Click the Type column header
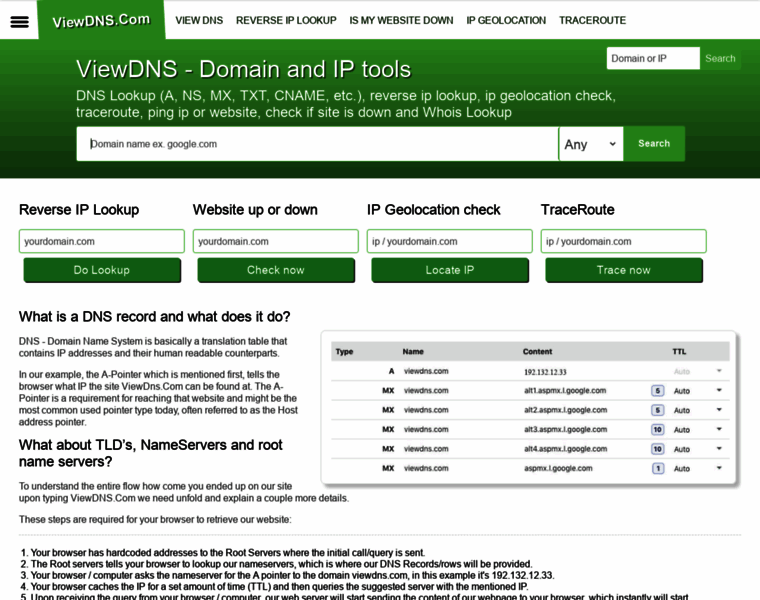The image size is (760, 600). coord(344,351)
